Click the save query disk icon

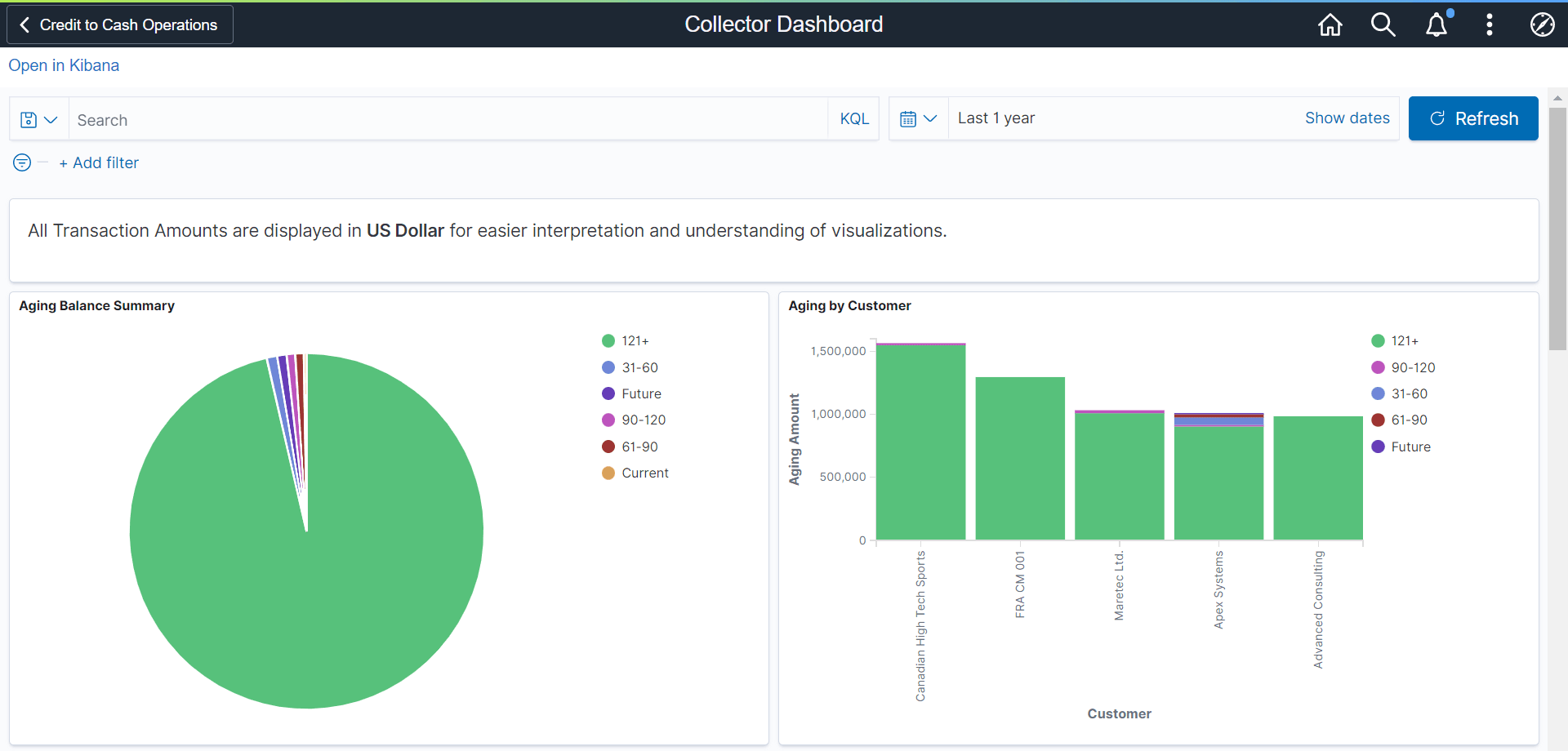28,118
